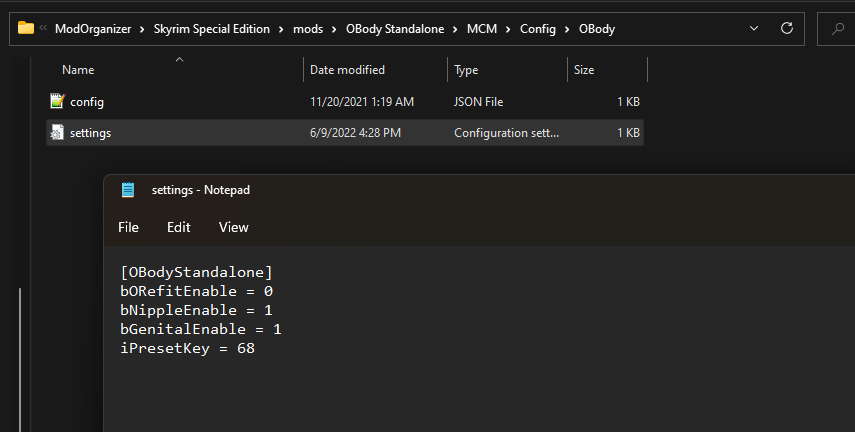This screenshot has width=855, height=432.
Task: Click the search magnifier icon
Action: 838,29
